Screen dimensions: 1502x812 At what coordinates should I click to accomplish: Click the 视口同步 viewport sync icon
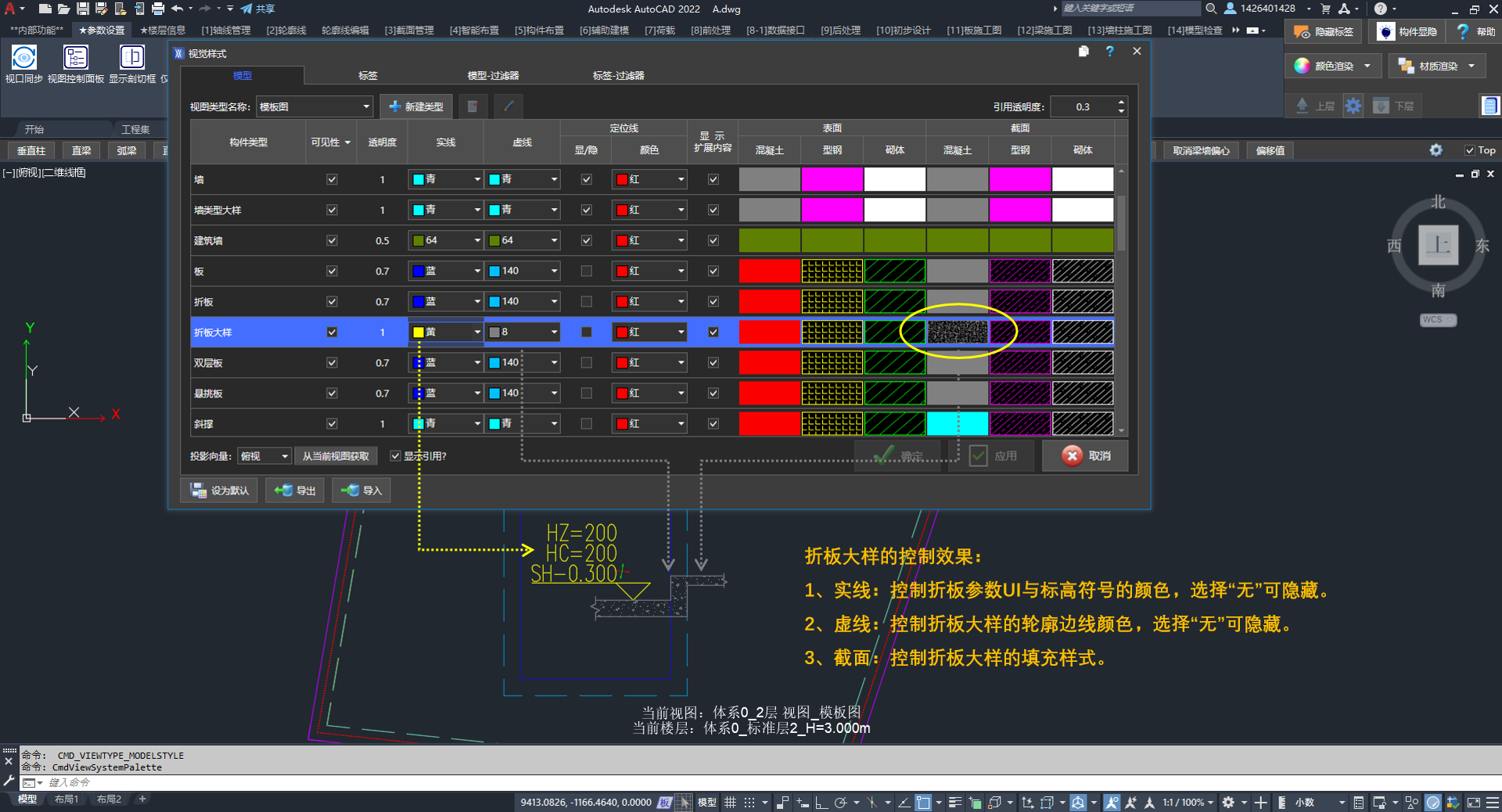click(23, 58)
